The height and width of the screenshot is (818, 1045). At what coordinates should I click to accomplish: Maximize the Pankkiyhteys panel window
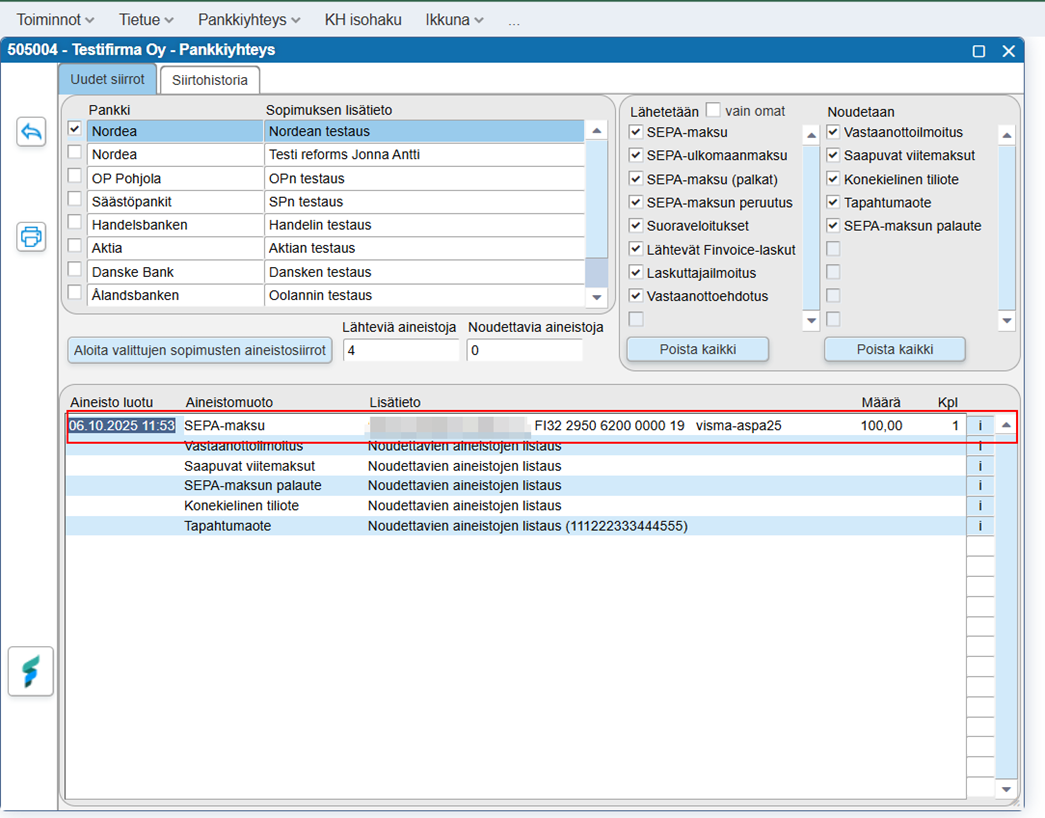pyautogui.click(x=979, y=51)
